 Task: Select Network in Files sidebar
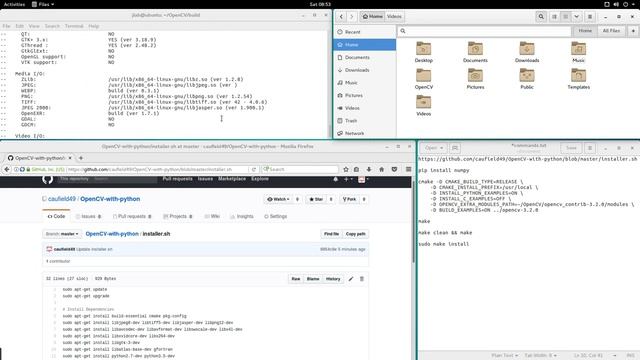pyautogui.click(x=365, y=133)
